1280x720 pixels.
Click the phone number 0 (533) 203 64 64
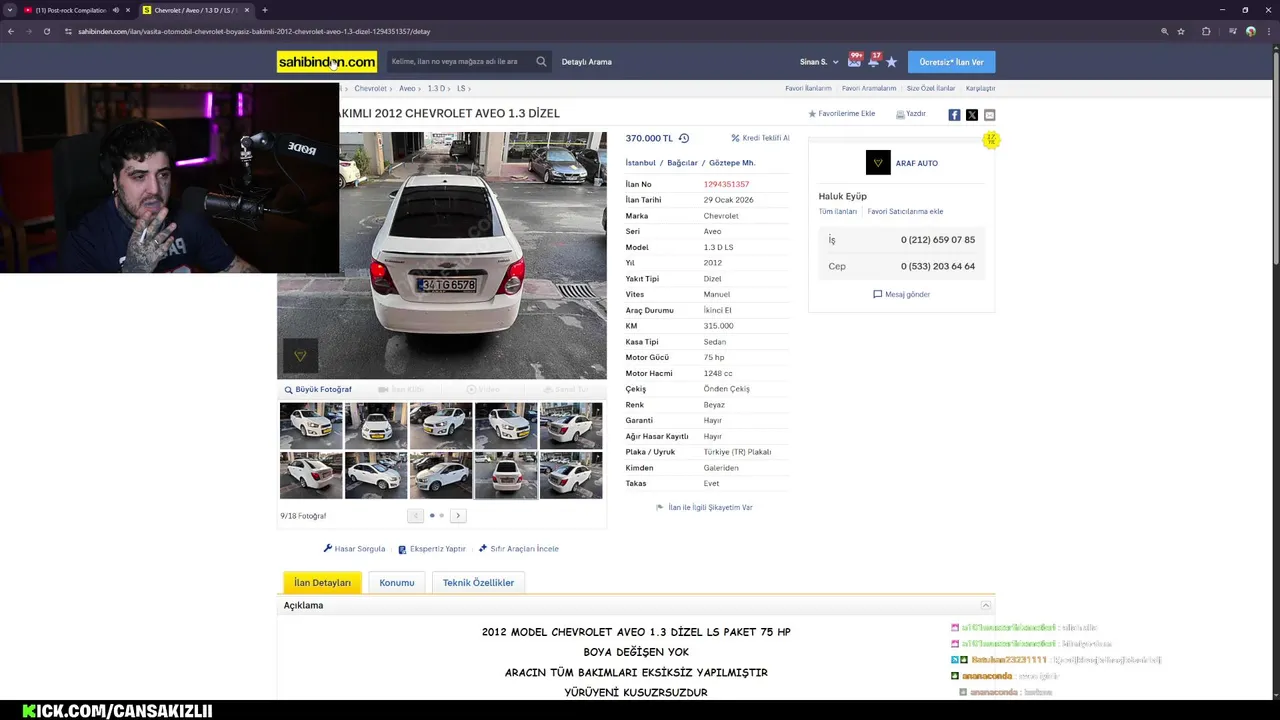pos(938,267)
